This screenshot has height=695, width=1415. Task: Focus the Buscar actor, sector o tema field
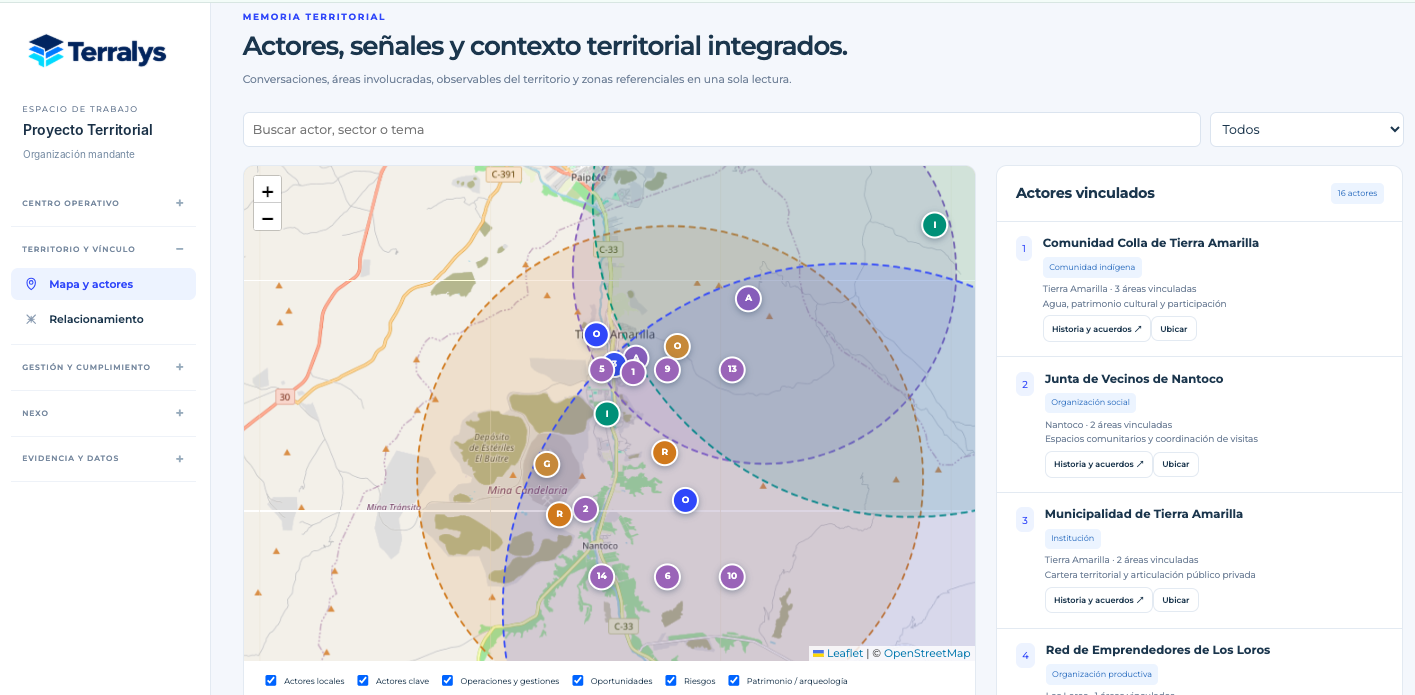point(721,129)
